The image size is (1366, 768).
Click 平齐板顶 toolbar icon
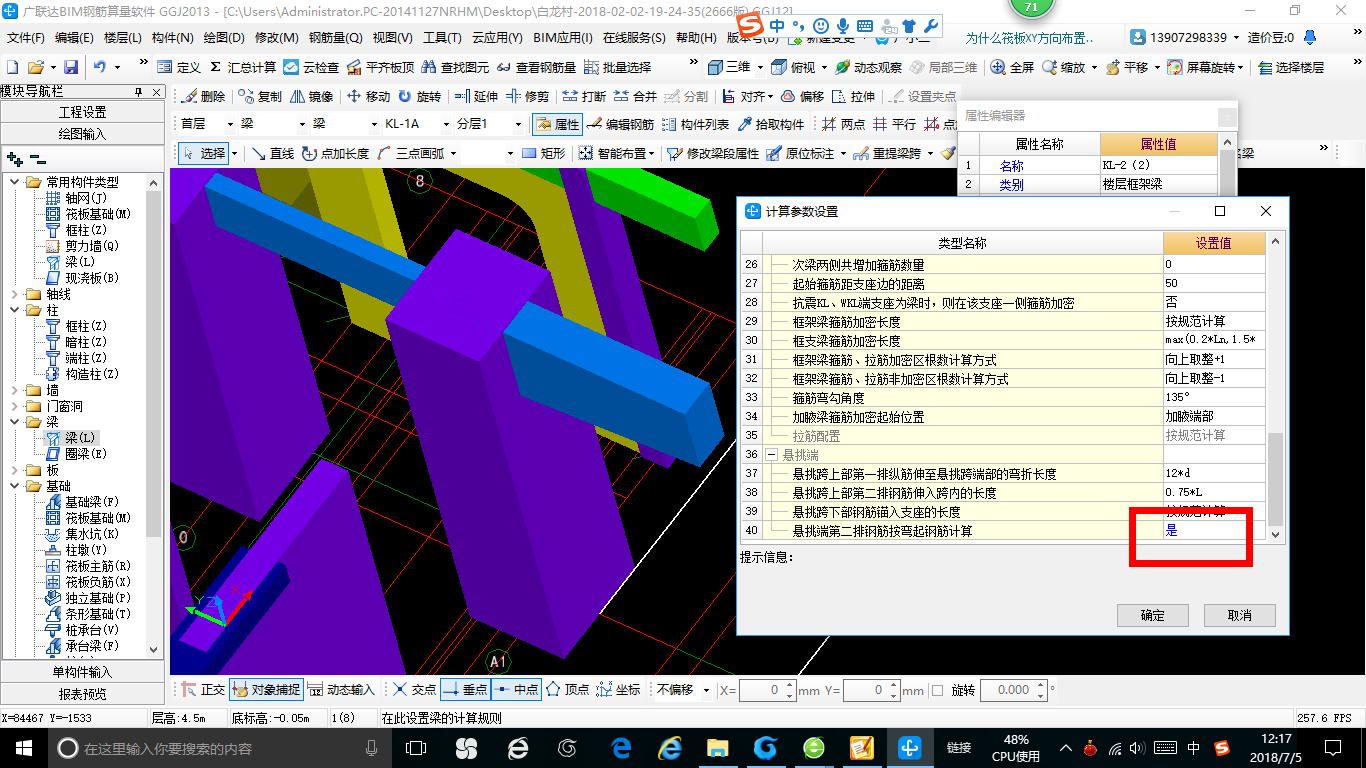(380, 67)
